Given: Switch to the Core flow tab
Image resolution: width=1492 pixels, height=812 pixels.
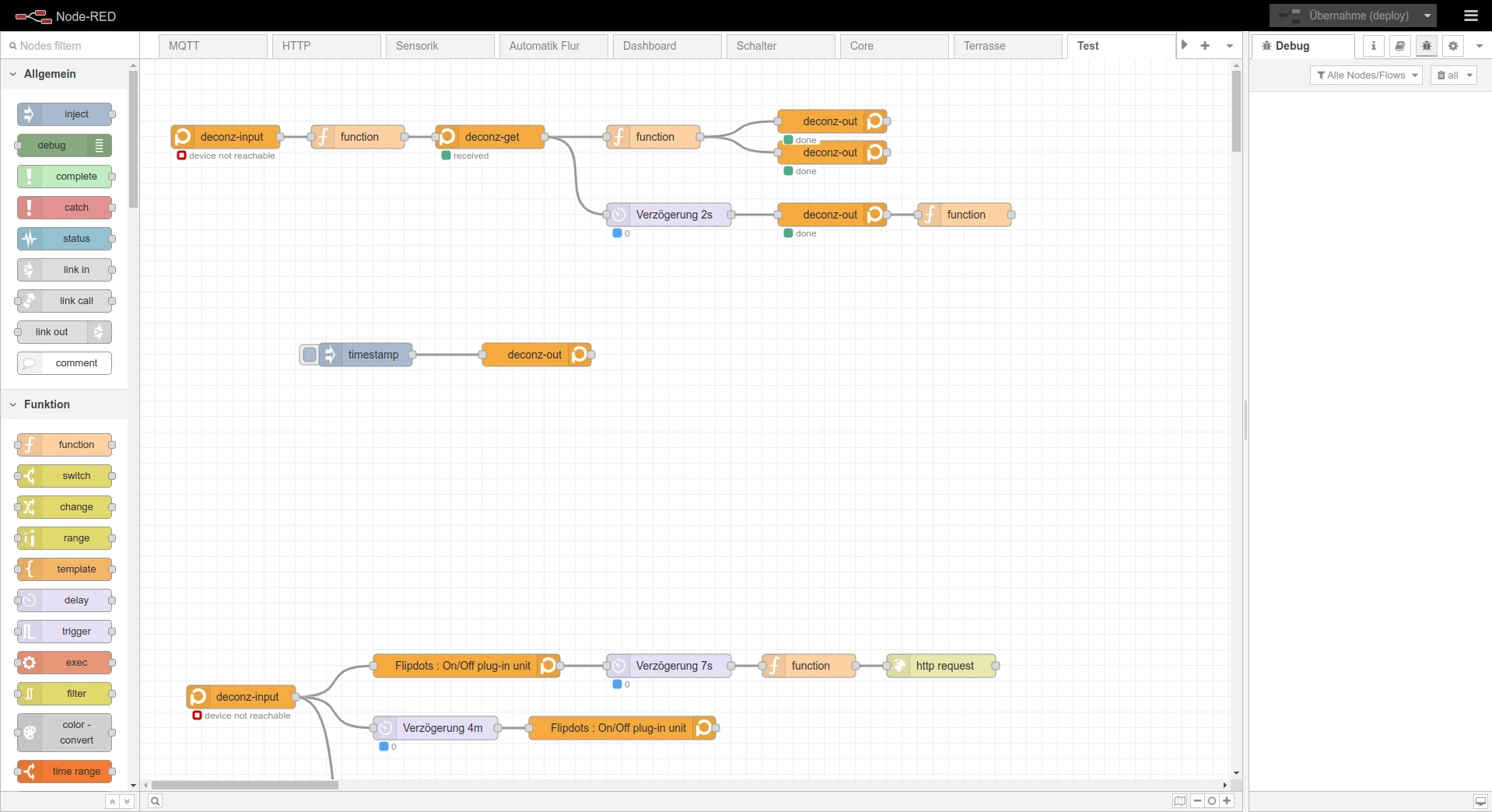Looking at the screenshot, I should [895, 46].
